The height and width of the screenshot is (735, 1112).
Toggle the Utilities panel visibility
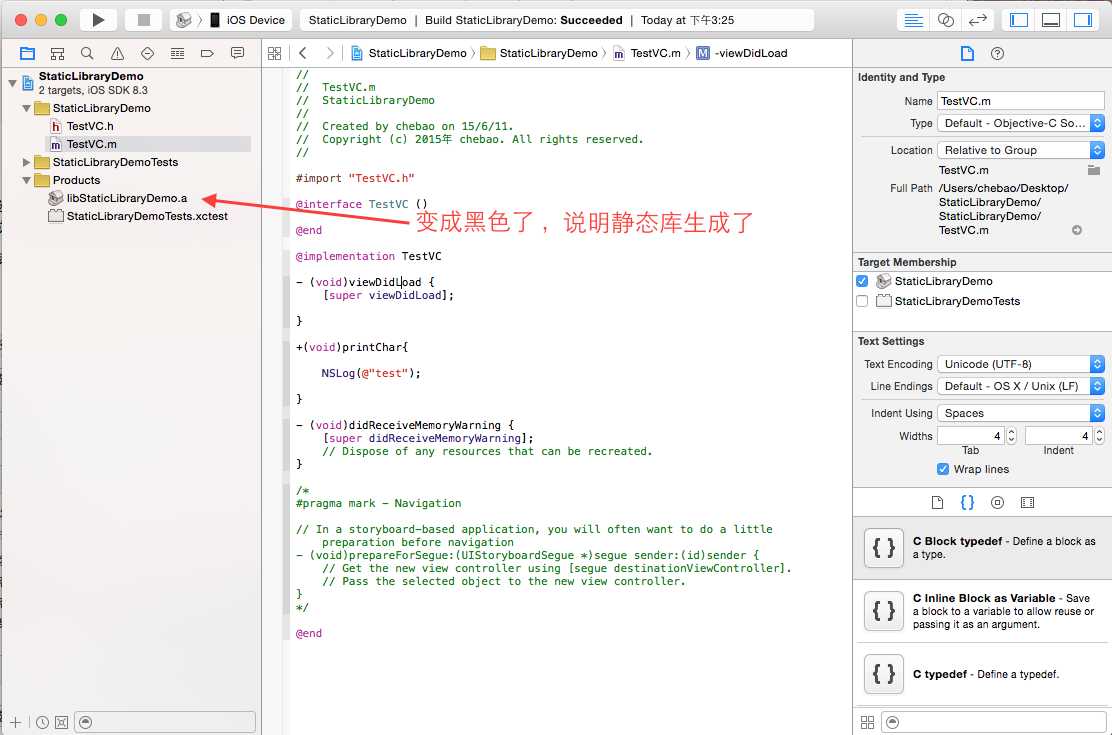point(1083,20)
